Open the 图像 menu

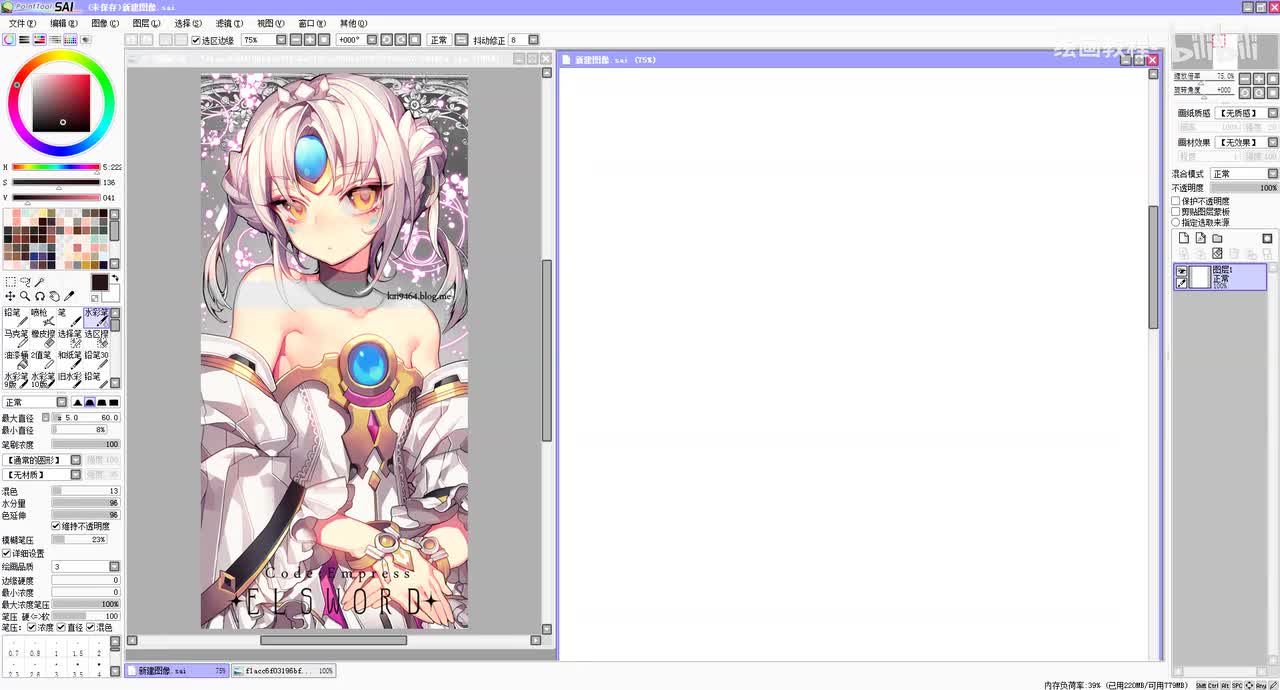pyautogui.click(x=105, y=23)
